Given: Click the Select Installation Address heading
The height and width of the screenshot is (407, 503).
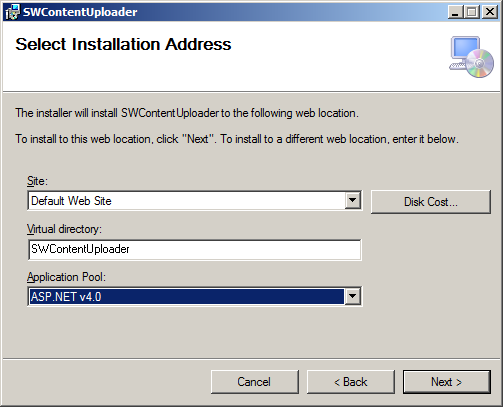Looking at the screenshot, I should point(123,44).
